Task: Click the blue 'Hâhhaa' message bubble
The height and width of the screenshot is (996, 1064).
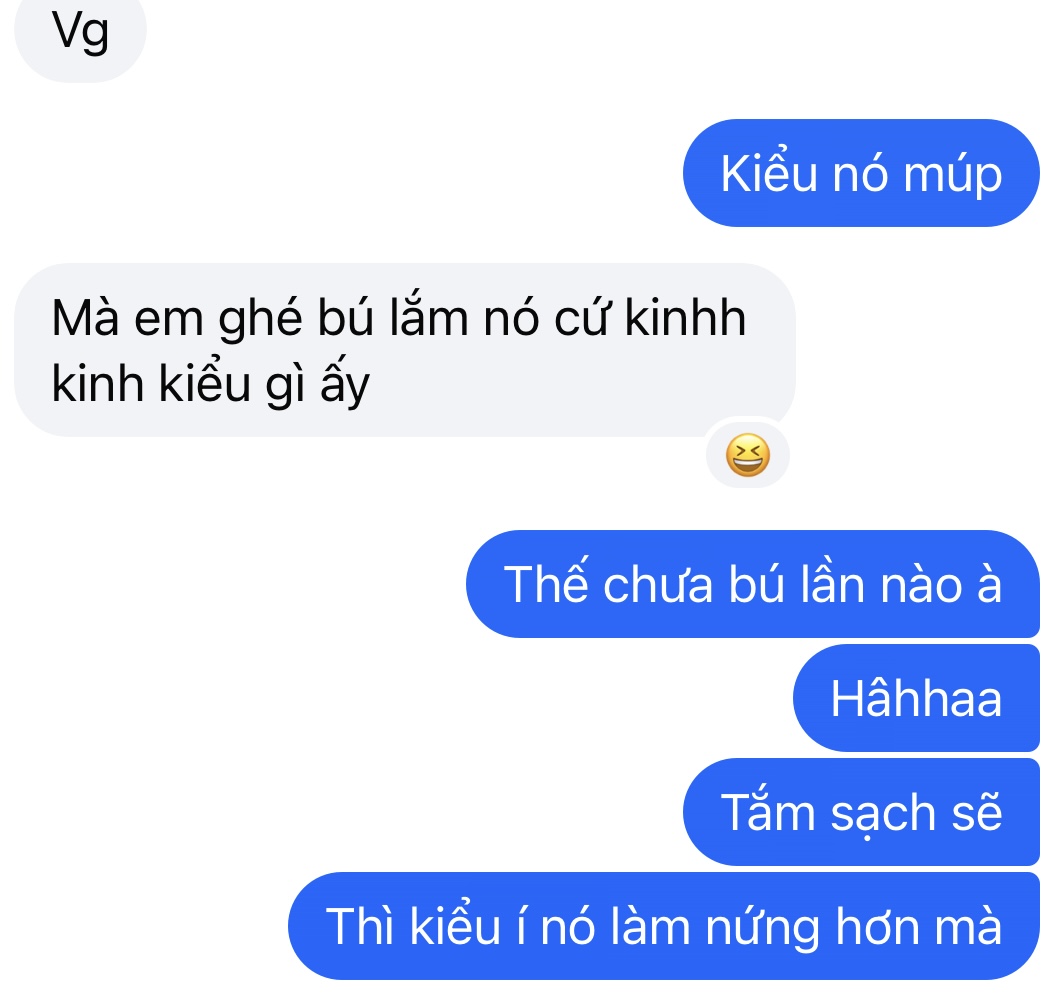Action: click(916, 698)
